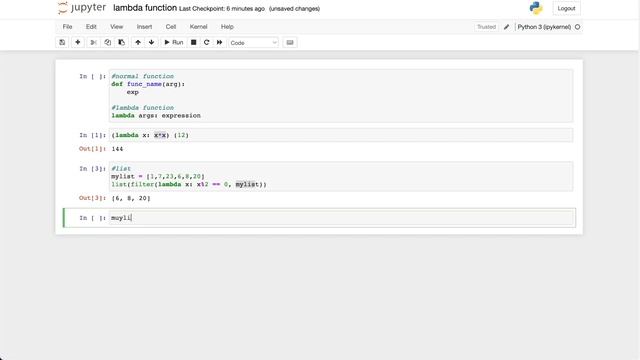Image resolution: width=640 pixels, height=360 pixels.
Task: Open the View menu
Action: [x=116, y=27]
